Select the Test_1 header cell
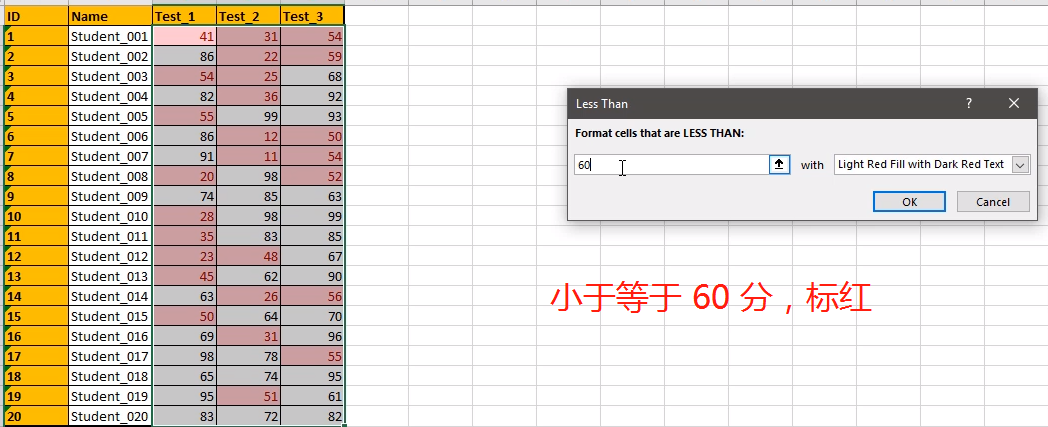Screen dimensions: 1048x427 (184, 16)
